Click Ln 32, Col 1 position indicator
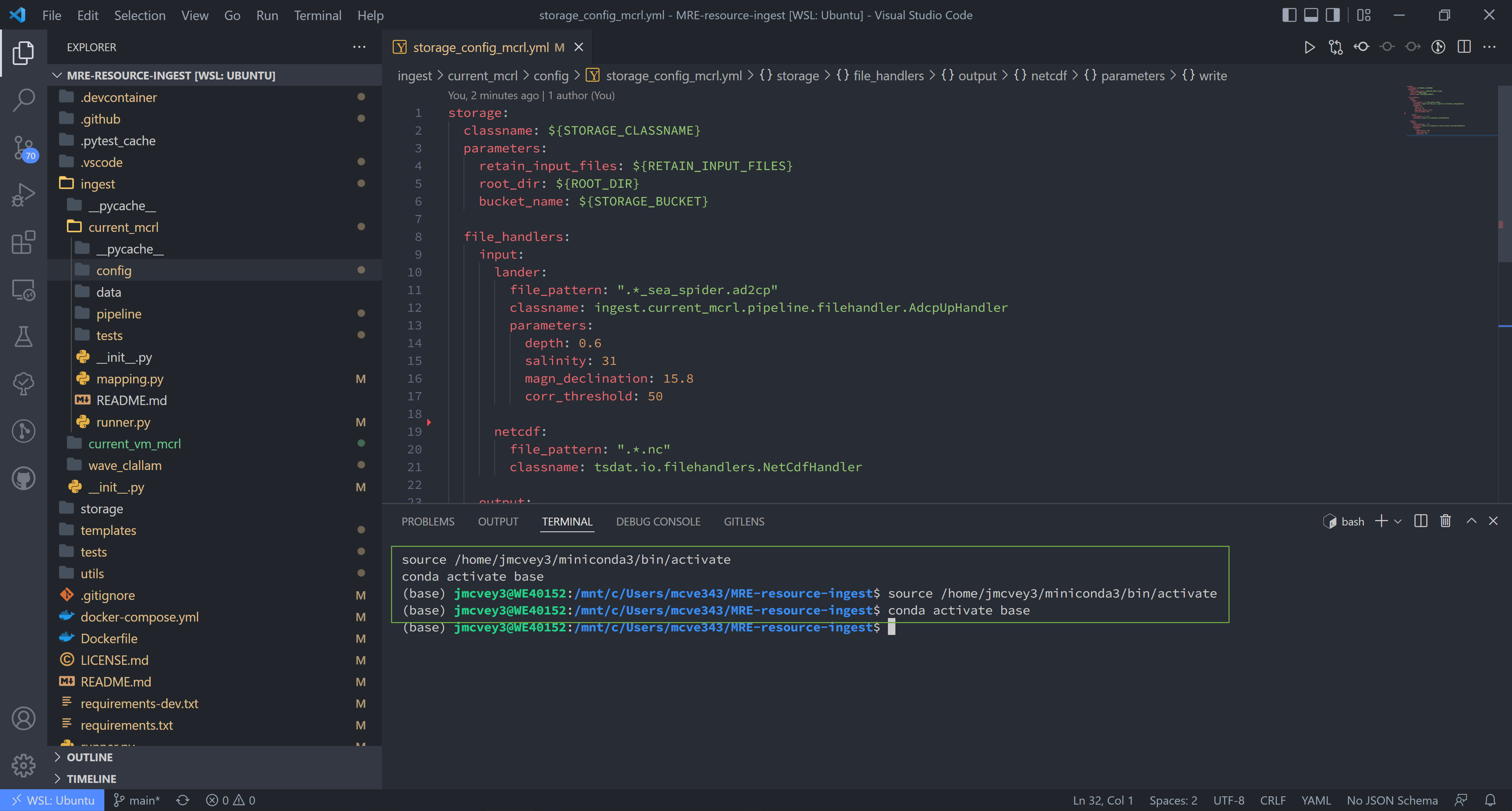The height and width of the screenshot is (811, 1512). [1103, 800]
